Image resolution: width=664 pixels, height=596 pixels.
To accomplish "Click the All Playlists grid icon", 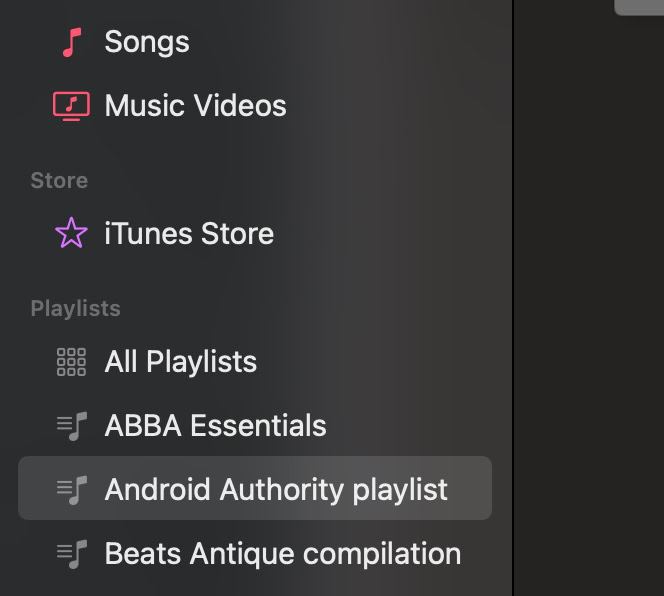I will (71, 362).
